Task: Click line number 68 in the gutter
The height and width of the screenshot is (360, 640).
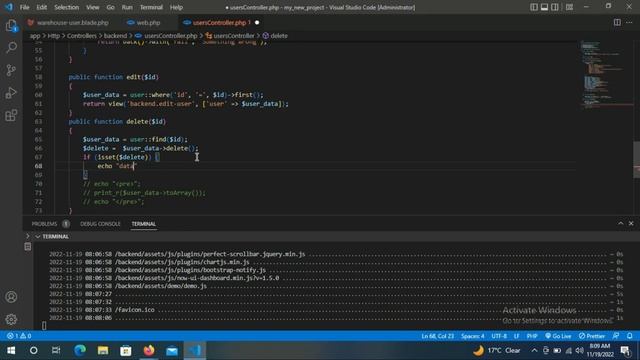Action: tap(38, 166)
